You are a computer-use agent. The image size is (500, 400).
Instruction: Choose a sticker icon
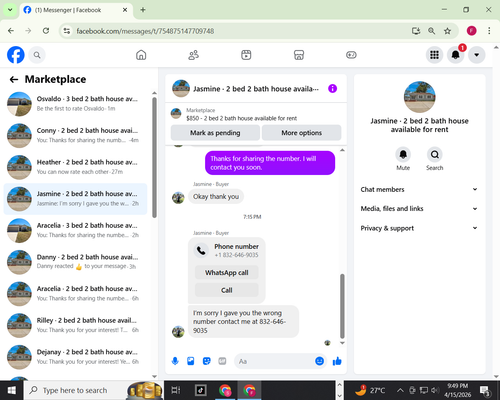tap(207, 361)
